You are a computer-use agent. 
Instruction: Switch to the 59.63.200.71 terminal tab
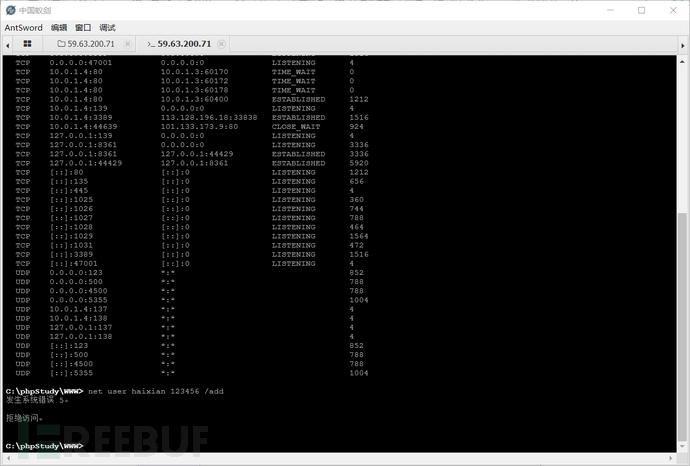pos(184,44)
